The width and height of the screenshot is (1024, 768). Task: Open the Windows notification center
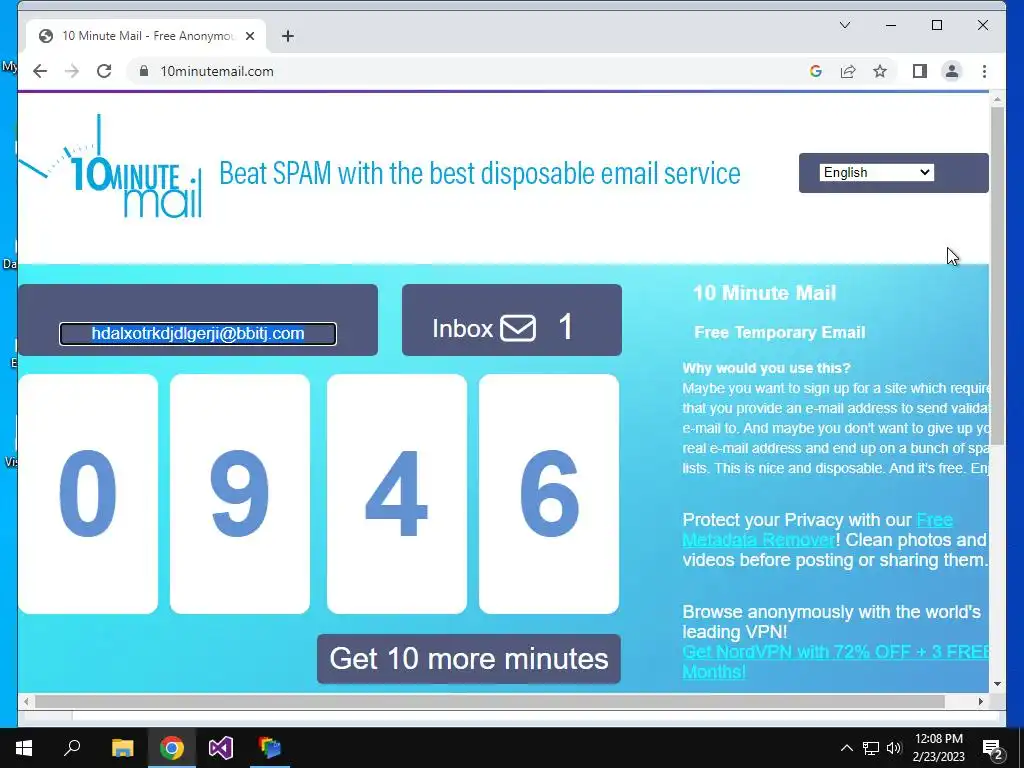993,748
